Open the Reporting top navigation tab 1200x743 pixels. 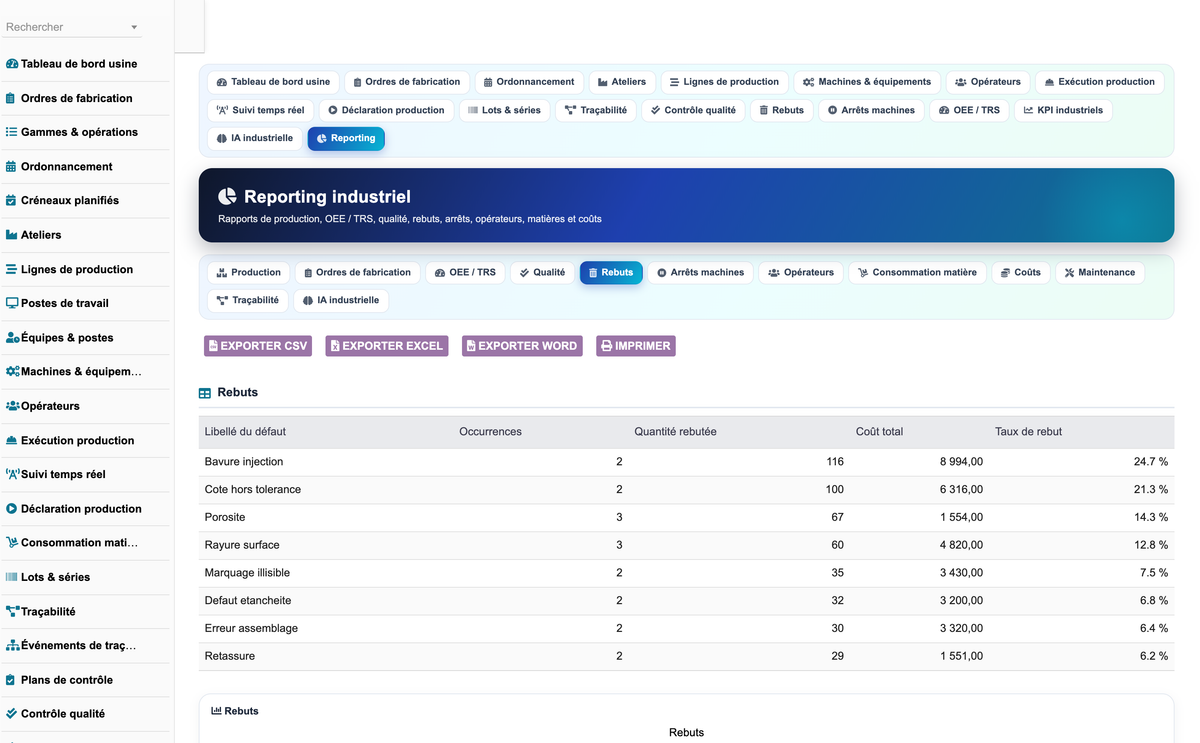(346, 138)
